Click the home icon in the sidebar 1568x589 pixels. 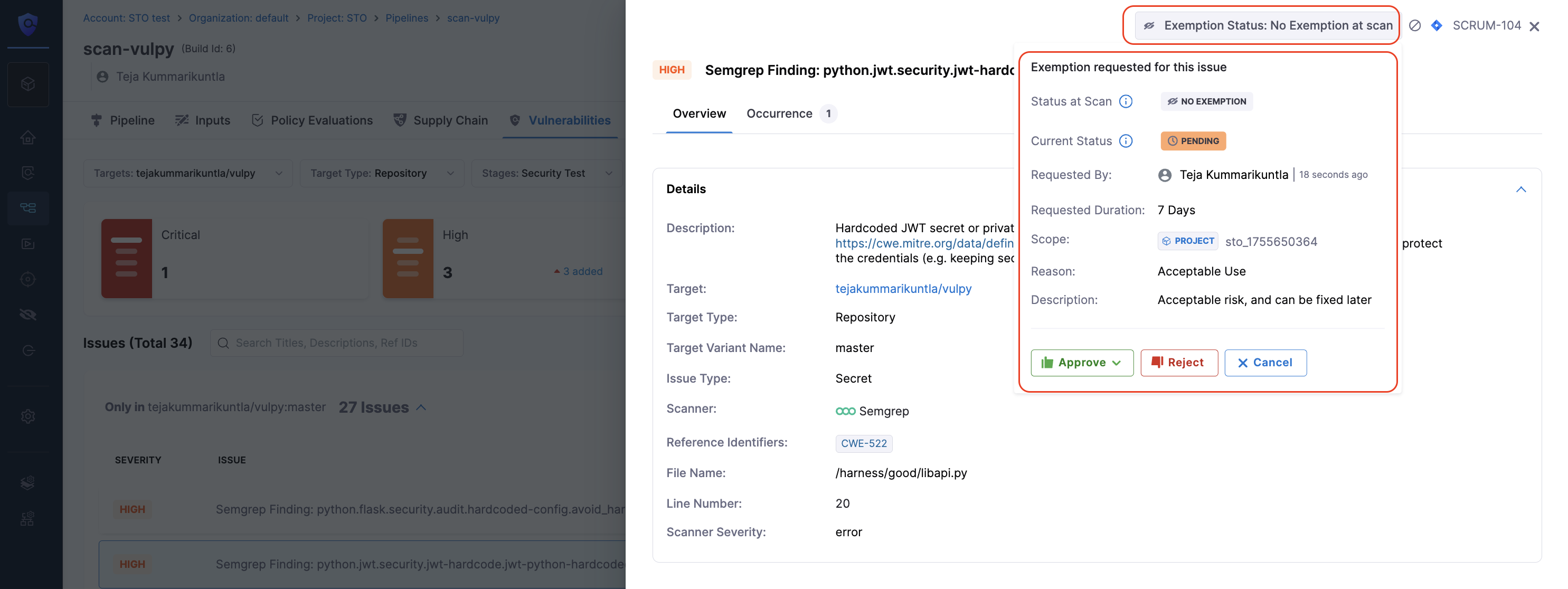28,138
